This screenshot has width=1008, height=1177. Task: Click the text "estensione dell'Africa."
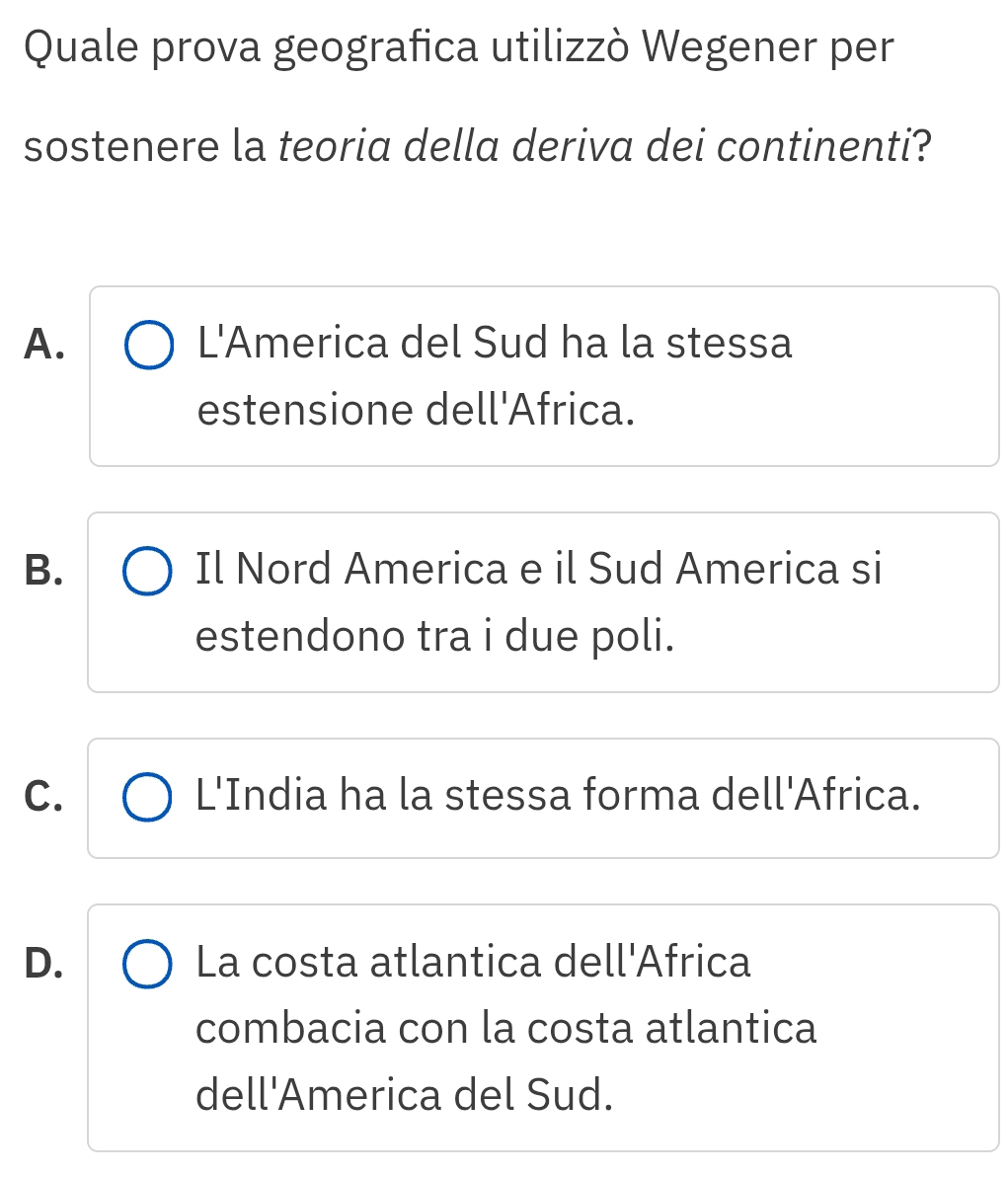point(415,410)
